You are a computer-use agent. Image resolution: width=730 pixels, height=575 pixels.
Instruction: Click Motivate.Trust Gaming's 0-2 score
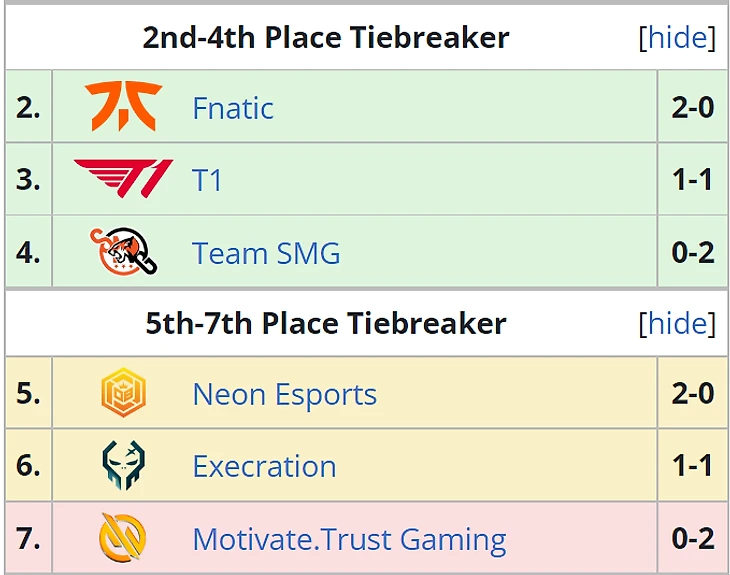[x=692, y=540]
